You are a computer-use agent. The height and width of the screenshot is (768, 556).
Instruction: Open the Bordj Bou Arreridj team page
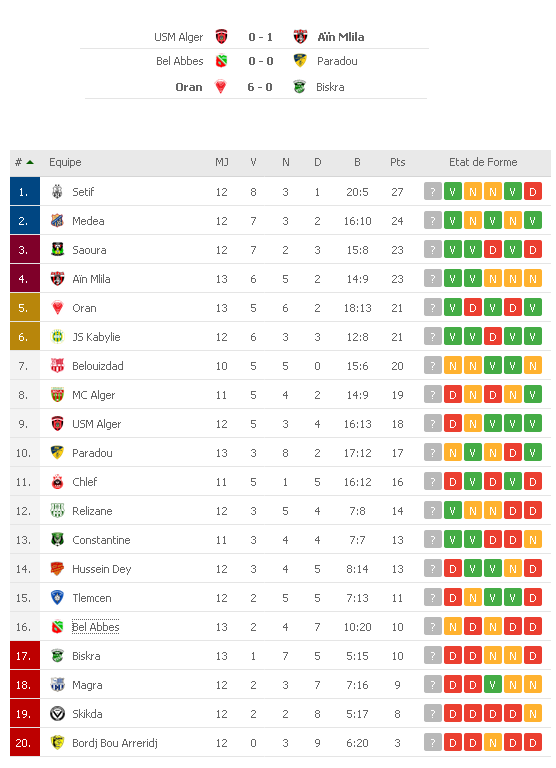115,743
